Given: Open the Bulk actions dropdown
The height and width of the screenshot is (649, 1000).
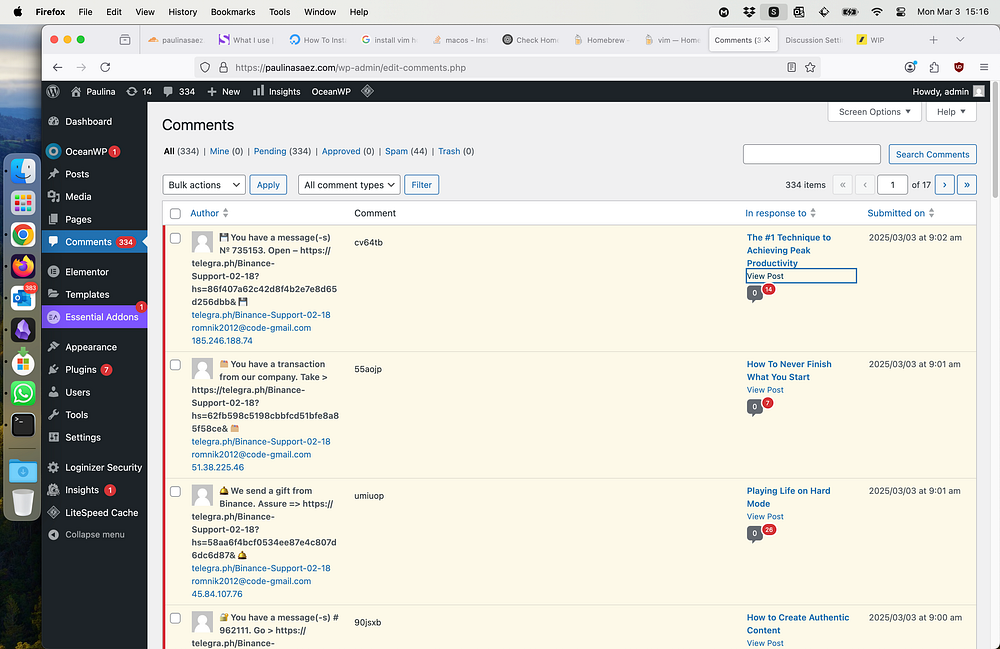Looking at the screenshot, I should (204, 185).
